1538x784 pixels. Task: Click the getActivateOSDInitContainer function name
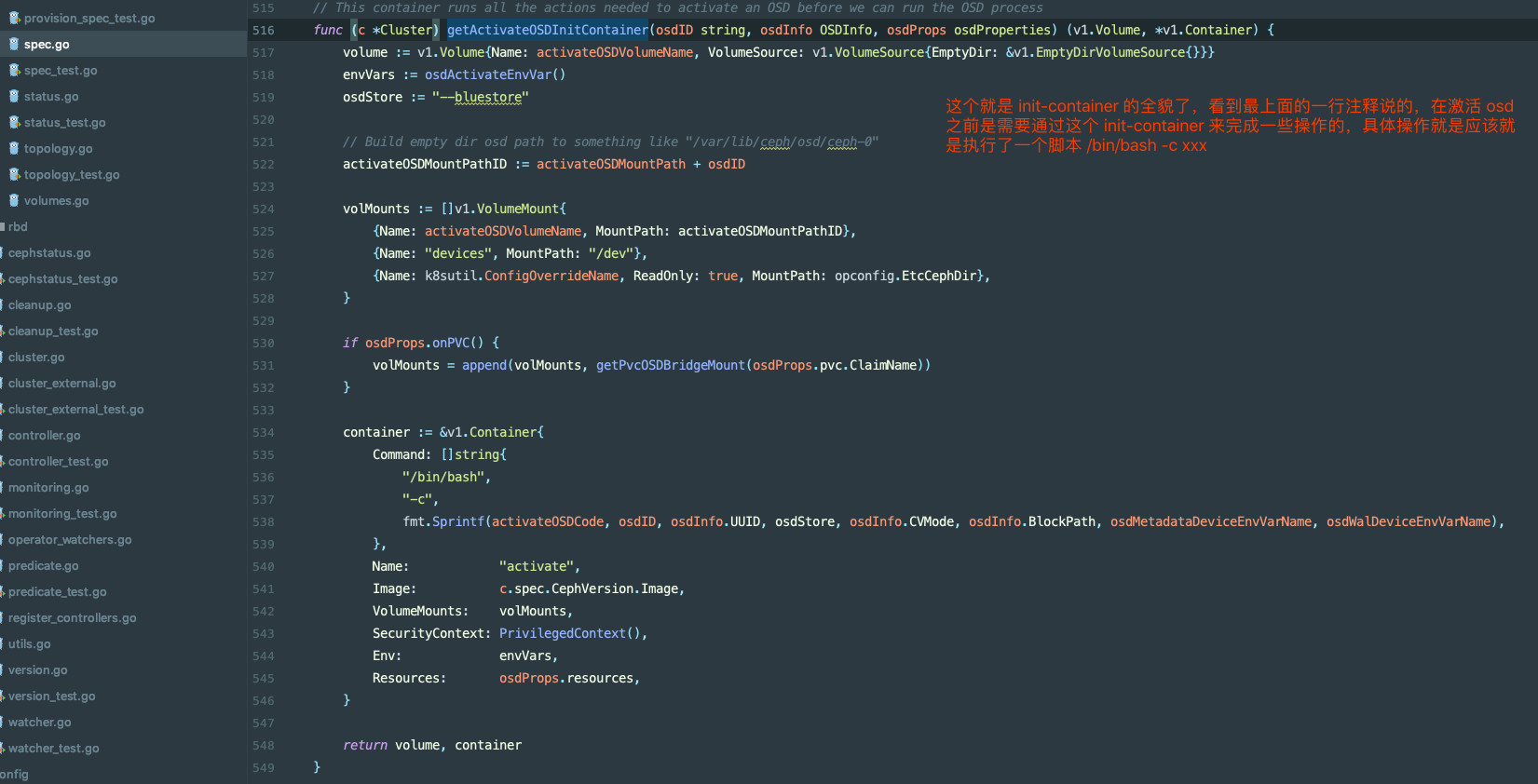coord(547,30)
